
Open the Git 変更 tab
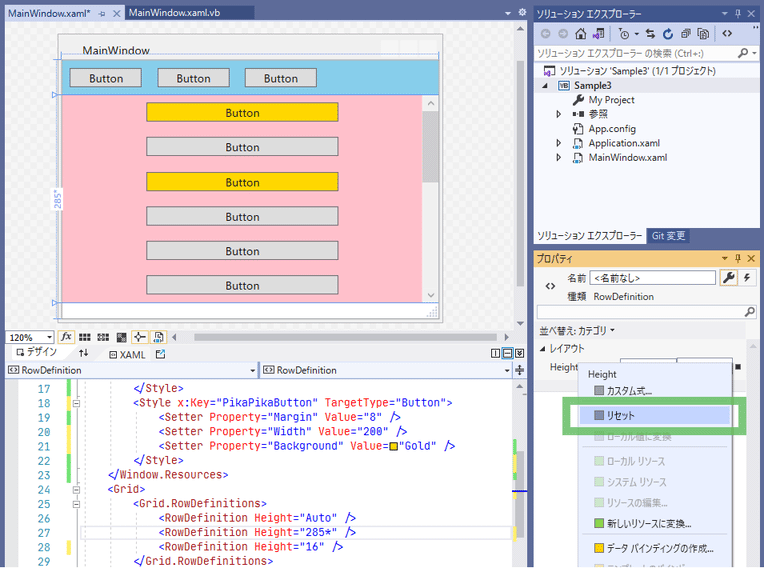[669, 236]
